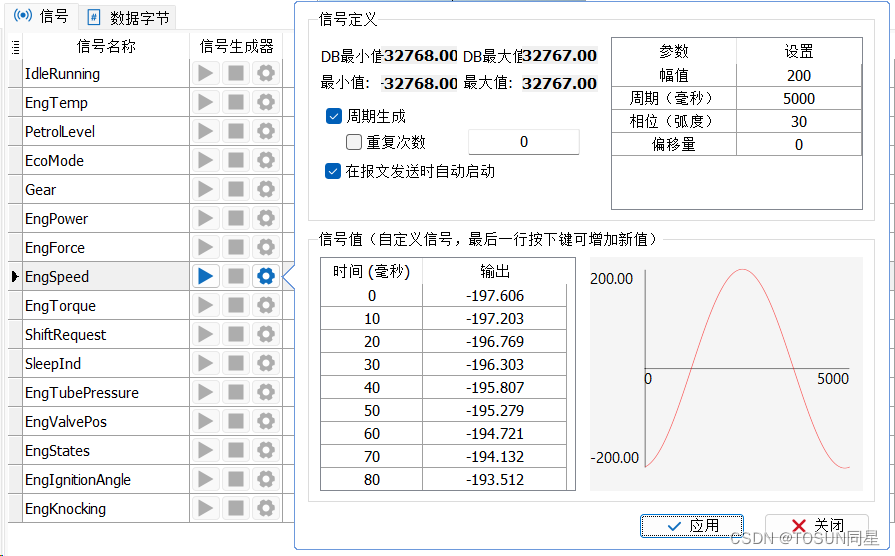Click the 信号名称 column header
Viewport: 895px width, 556px height.
point(106,46)
